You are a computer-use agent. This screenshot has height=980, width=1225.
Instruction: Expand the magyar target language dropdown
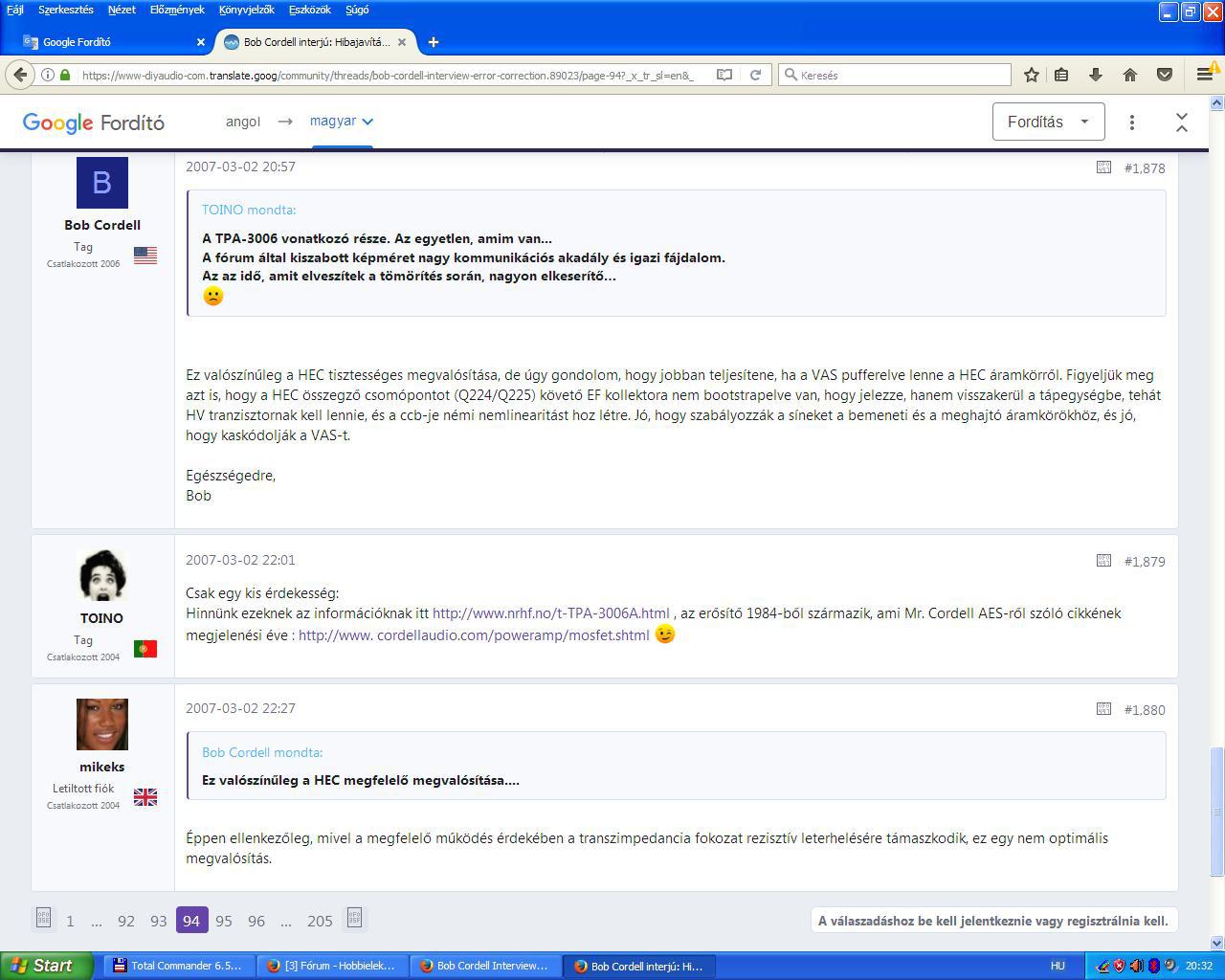click(342, 122)
